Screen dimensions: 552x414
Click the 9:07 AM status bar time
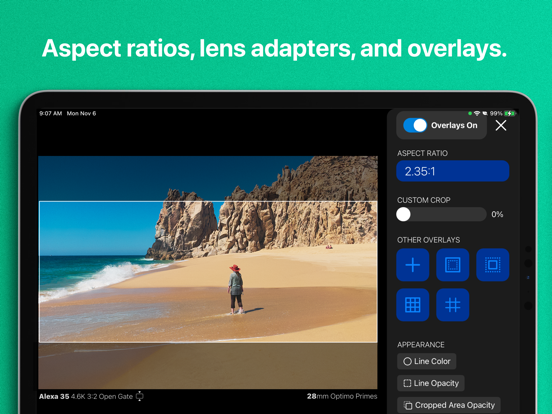(x=51, y=113)
